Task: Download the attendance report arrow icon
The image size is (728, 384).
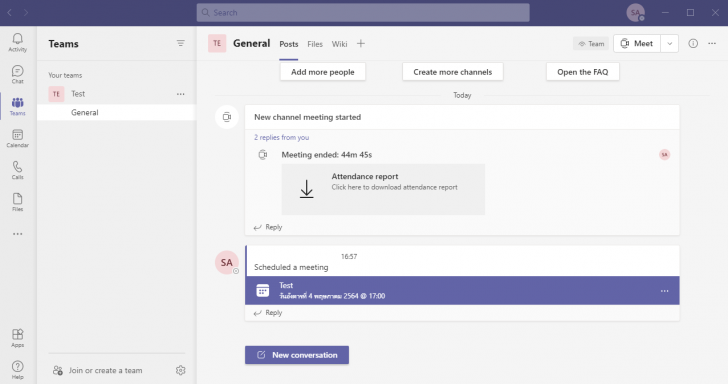Action: (x=306, y=189)
